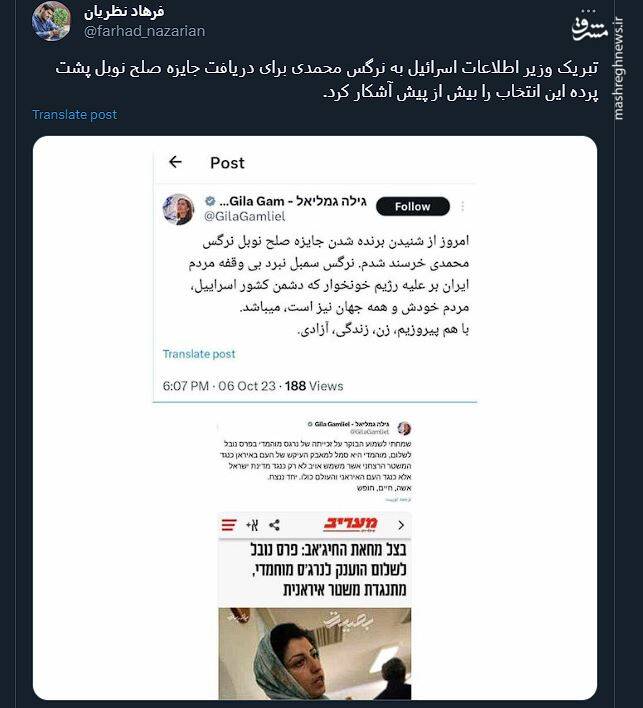Click the share icon in Maariv header
Viewport: 643px width, 708px height.
click(274, 525)
